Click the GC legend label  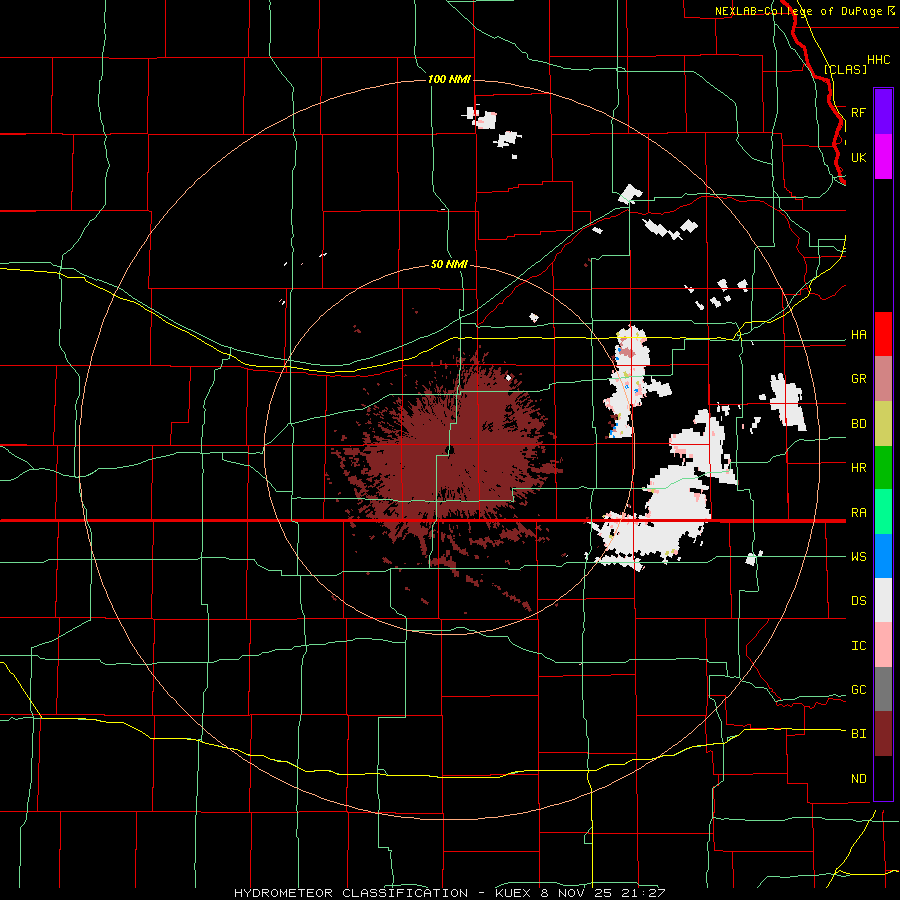click(858, 689)
